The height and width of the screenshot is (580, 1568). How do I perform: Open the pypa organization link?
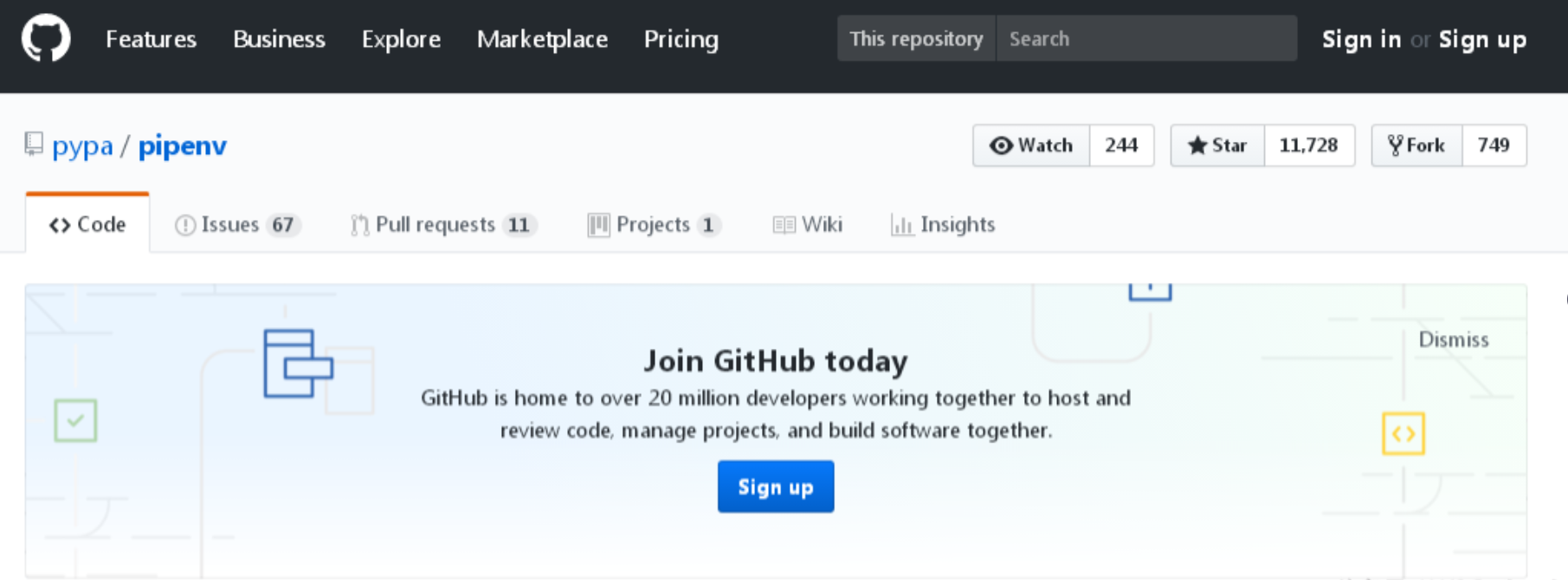[x=82, y=145]
